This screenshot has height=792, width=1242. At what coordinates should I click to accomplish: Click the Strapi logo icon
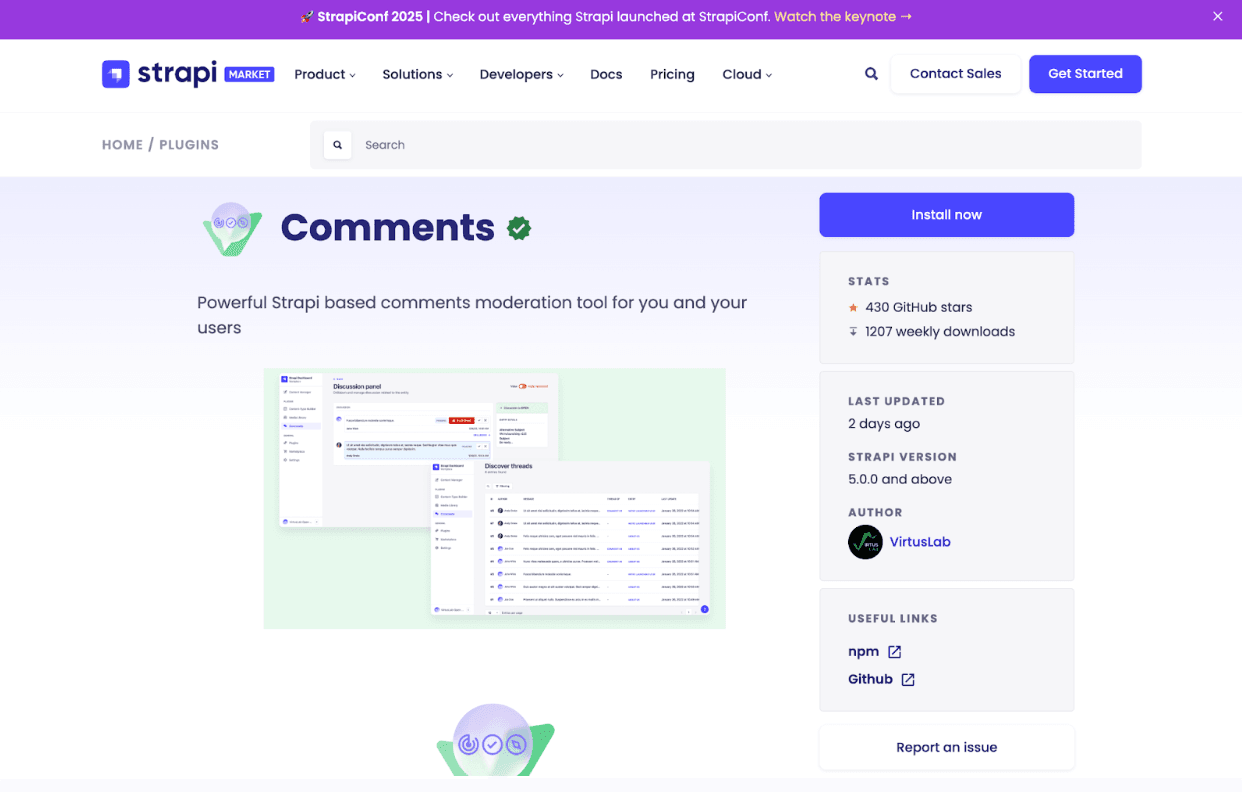(116, 74)
